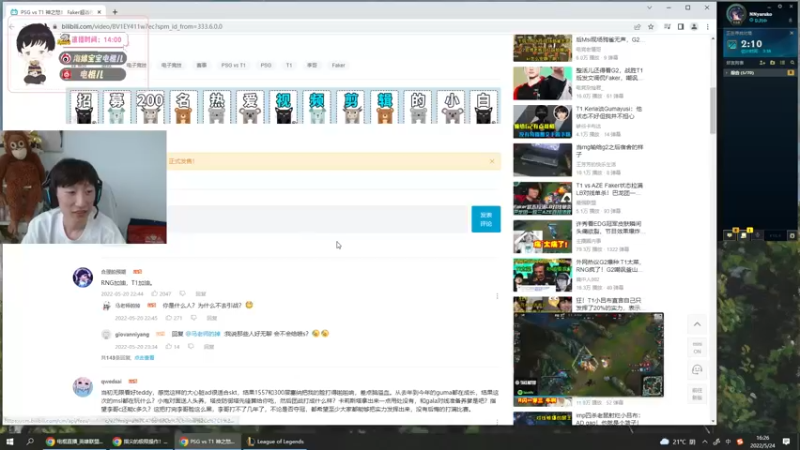Select the T1 video tag
800x450 pixels.
click(x=289, y=65)
